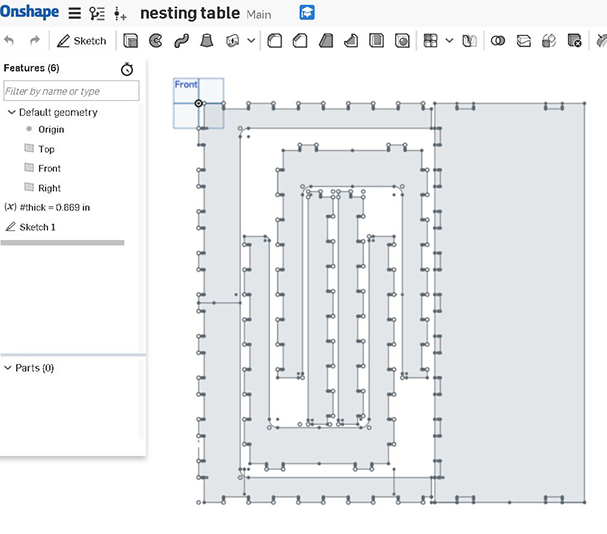Screen dimensions: 607x534
Task: Click the Front plane label in viewport
Action: [x=186, y=84]
